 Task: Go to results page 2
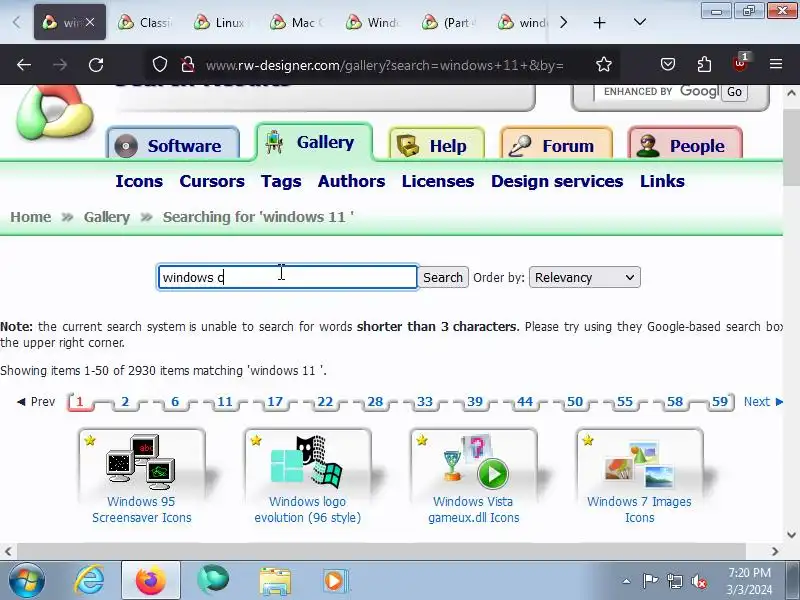[125, 402]
